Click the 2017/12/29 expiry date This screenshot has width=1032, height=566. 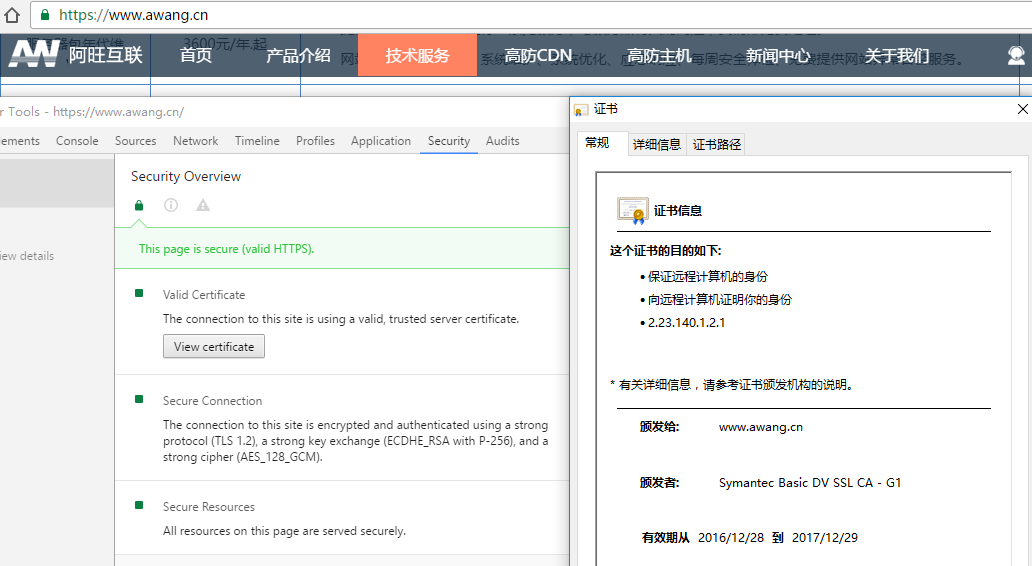825,538
